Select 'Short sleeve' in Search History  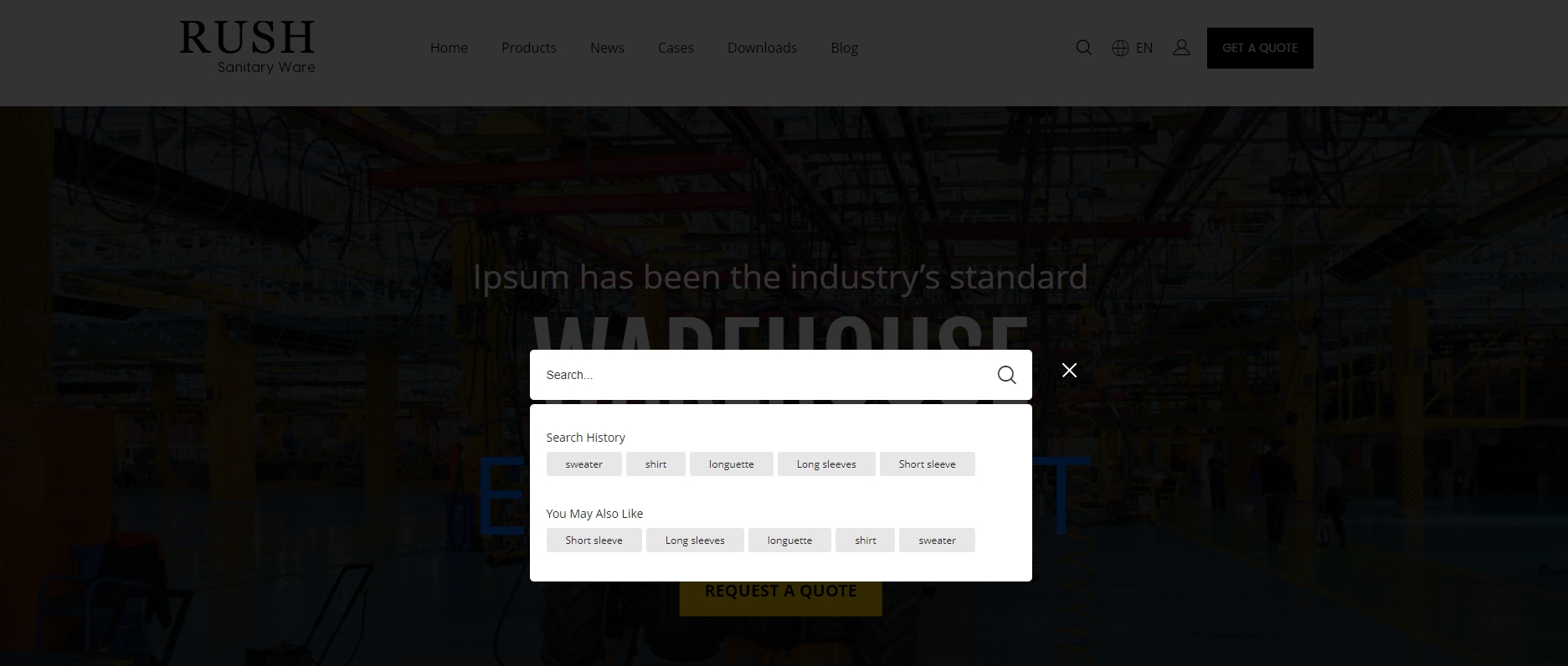pos(928,464)
